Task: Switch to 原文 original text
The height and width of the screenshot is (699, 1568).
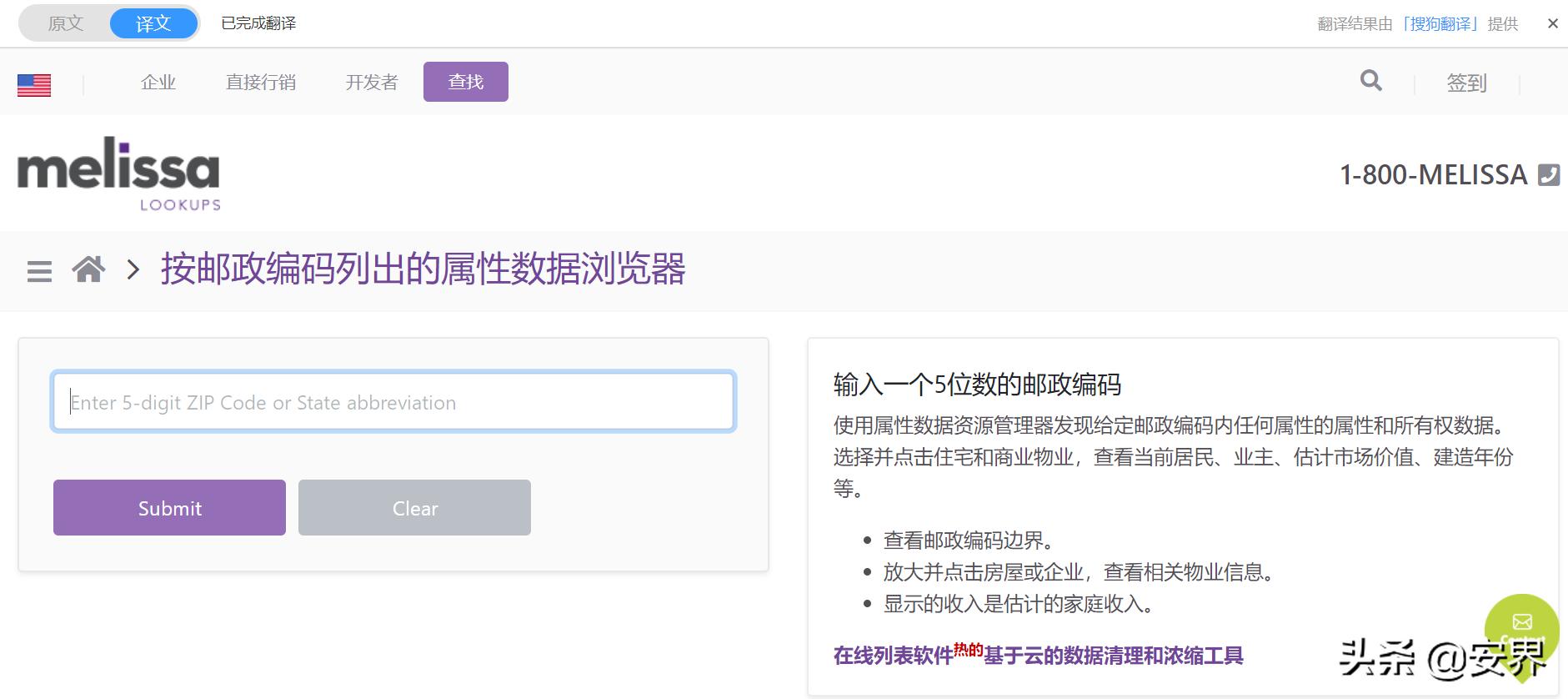Action: coord(66,23)
